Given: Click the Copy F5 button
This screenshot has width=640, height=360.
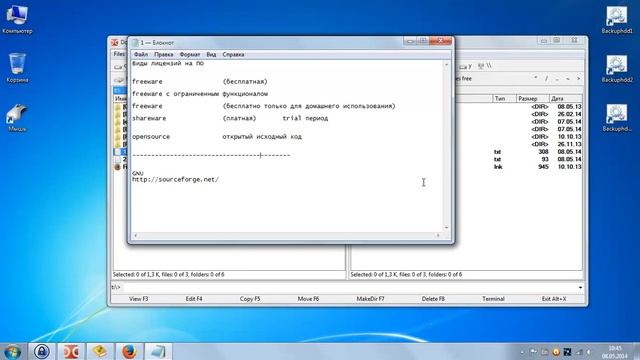Looking at the screenshot, I should [250, 299].
